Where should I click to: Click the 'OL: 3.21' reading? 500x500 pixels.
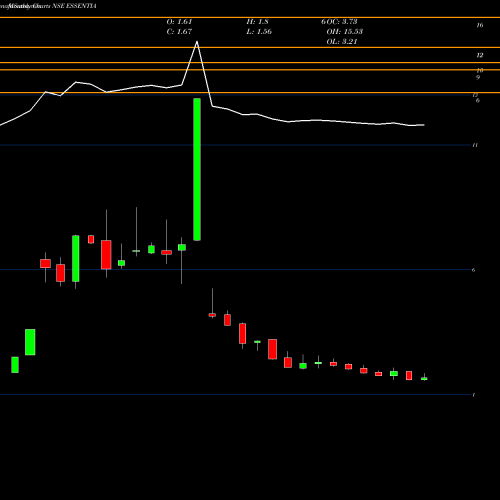click(342, 42)
